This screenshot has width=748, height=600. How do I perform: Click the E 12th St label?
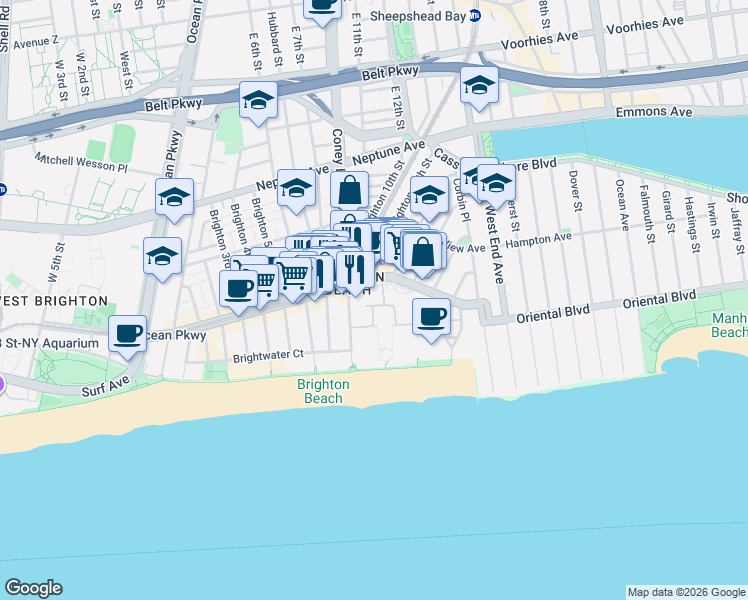pos(397,108)
